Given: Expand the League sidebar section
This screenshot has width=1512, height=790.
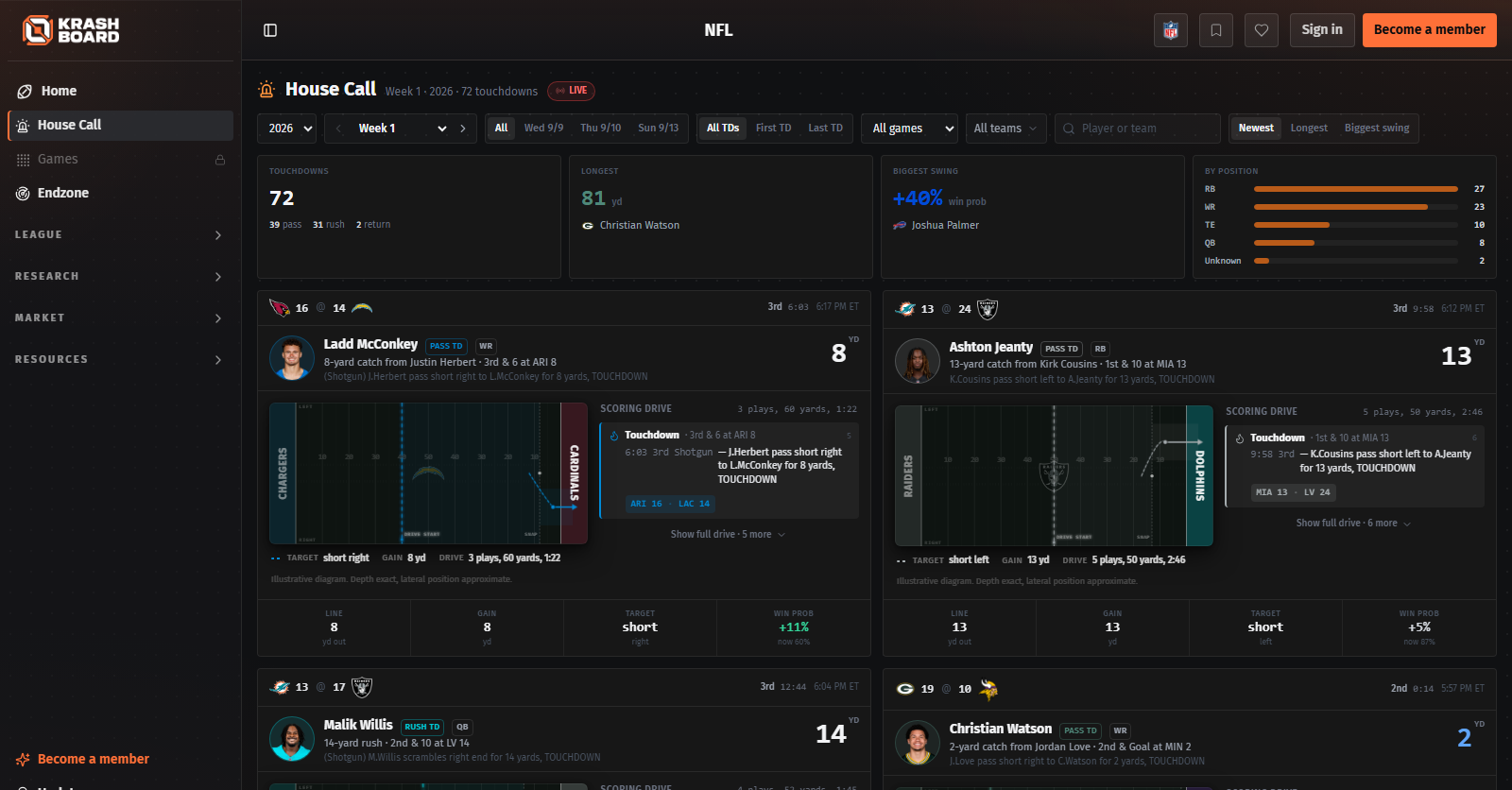Looking at the screenshot, I should [x=120, y=235].
